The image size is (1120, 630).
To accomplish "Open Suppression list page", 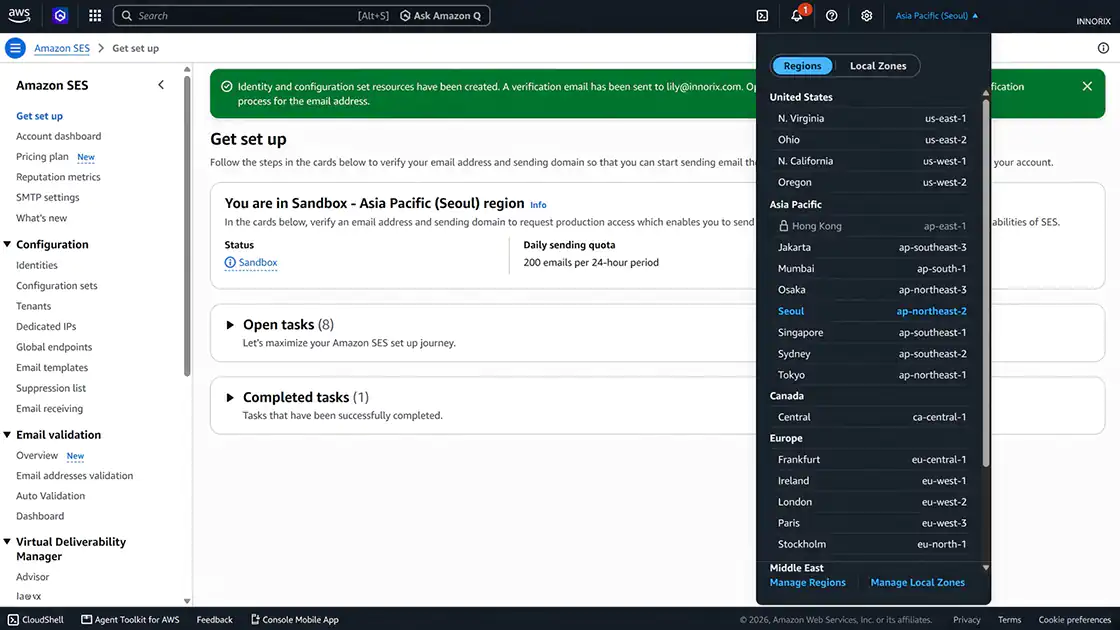I will coord(51,388).
